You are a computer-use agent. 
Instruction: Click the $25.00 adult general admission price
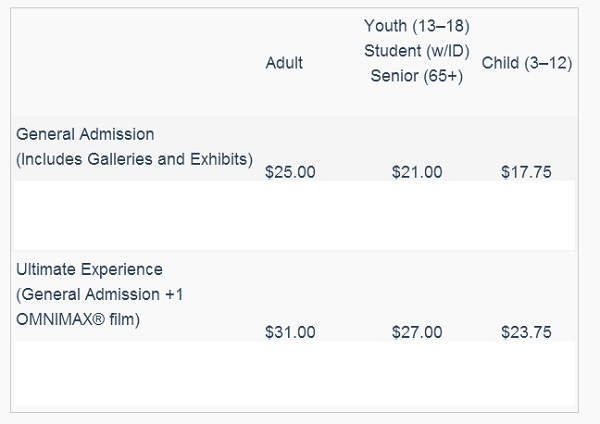coord(290,172)
